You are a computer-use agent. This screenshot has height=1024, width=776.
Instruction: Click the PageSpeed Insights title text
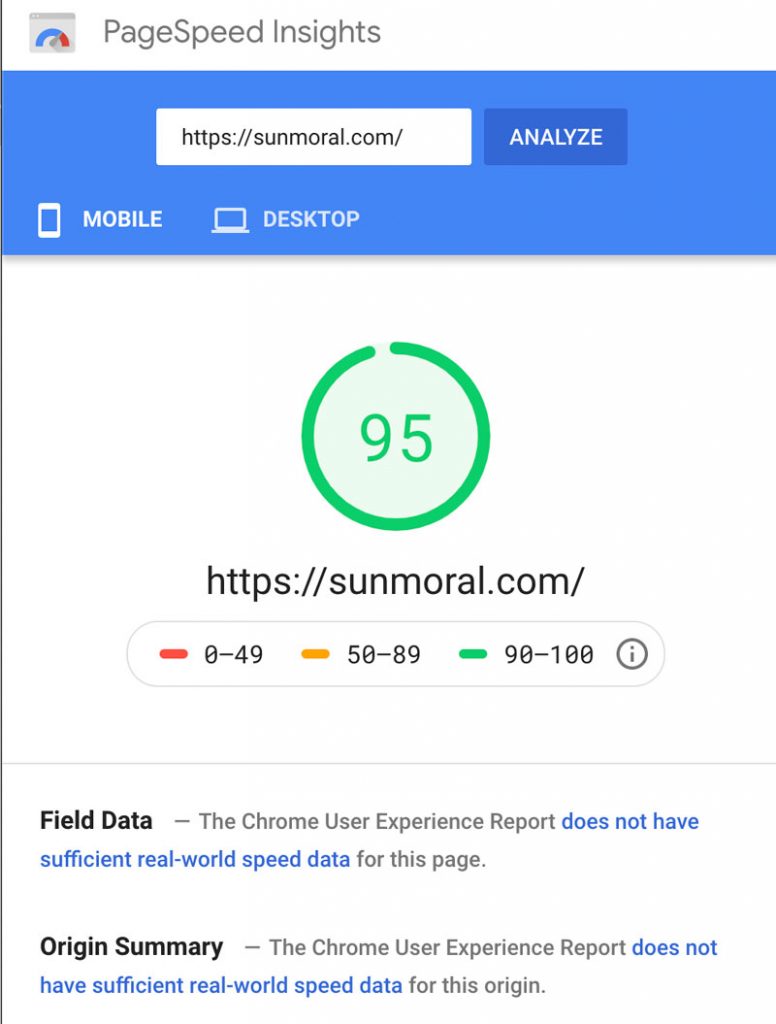(x=240, y=31)
